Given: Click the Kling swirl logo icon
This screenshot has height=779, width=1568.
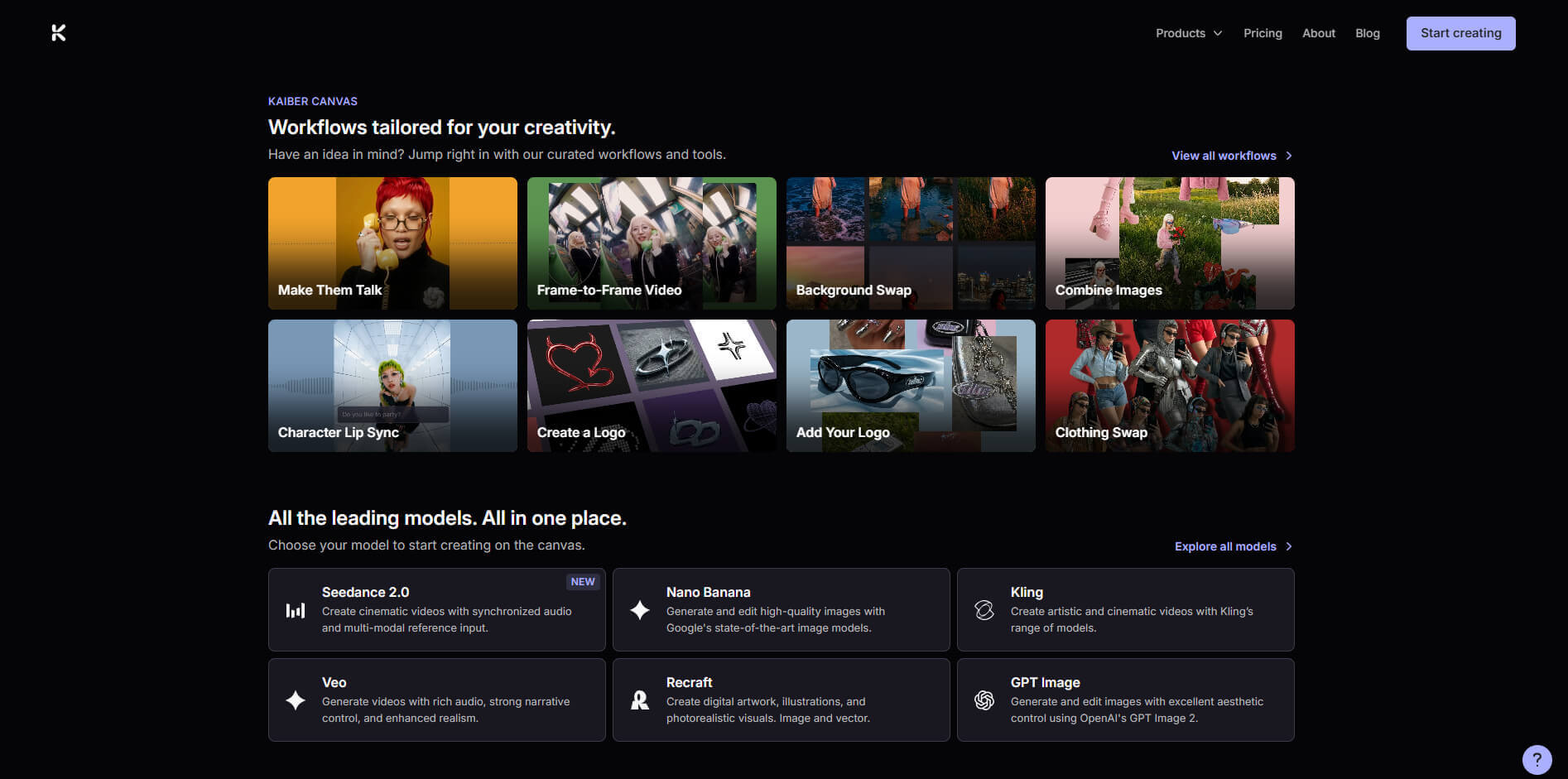Looking at the screenshot, I should [x=984, y=610].
